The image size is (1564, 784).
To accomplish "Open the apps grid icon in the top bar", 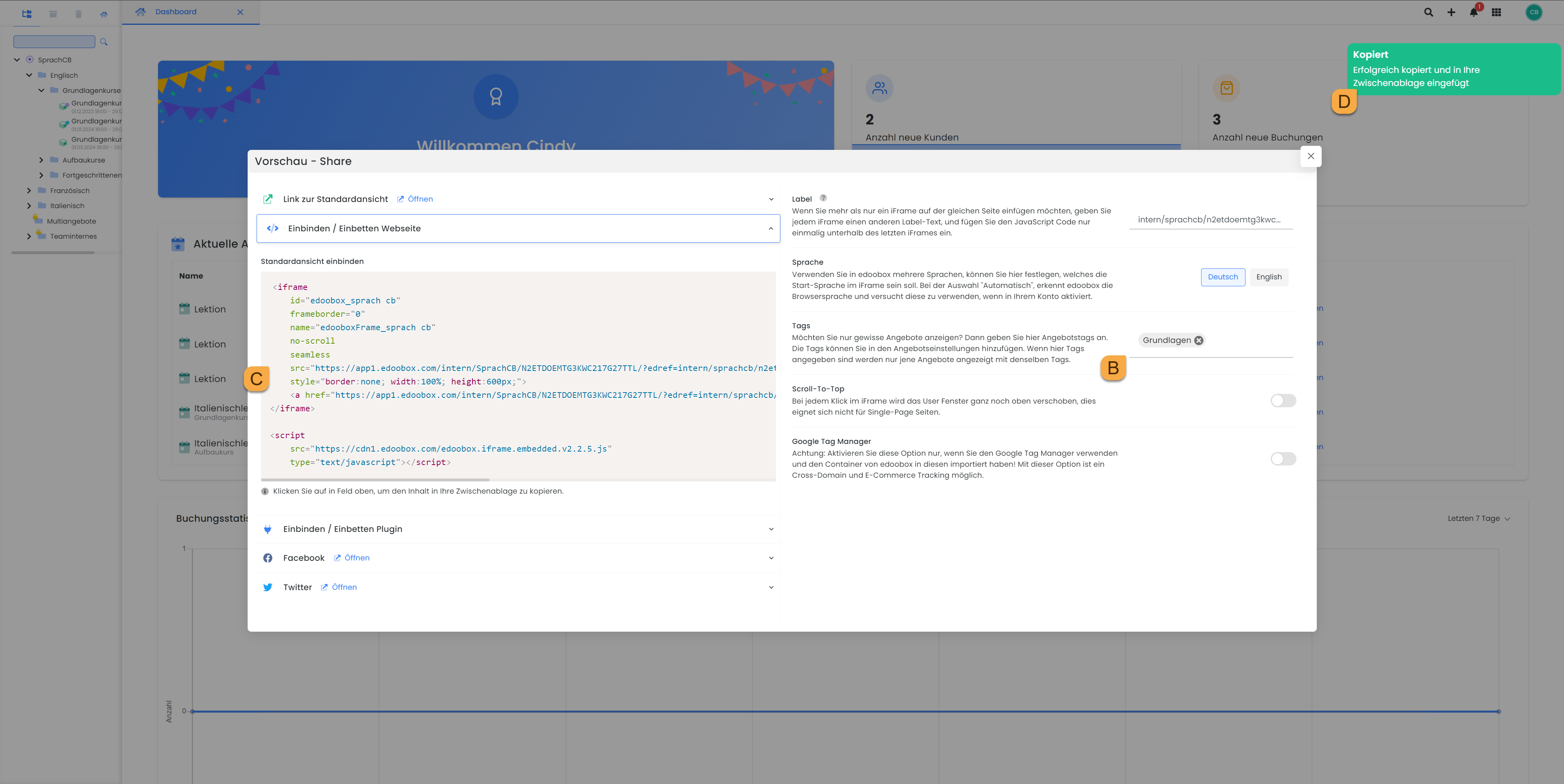I will (x=1497, y=12).
